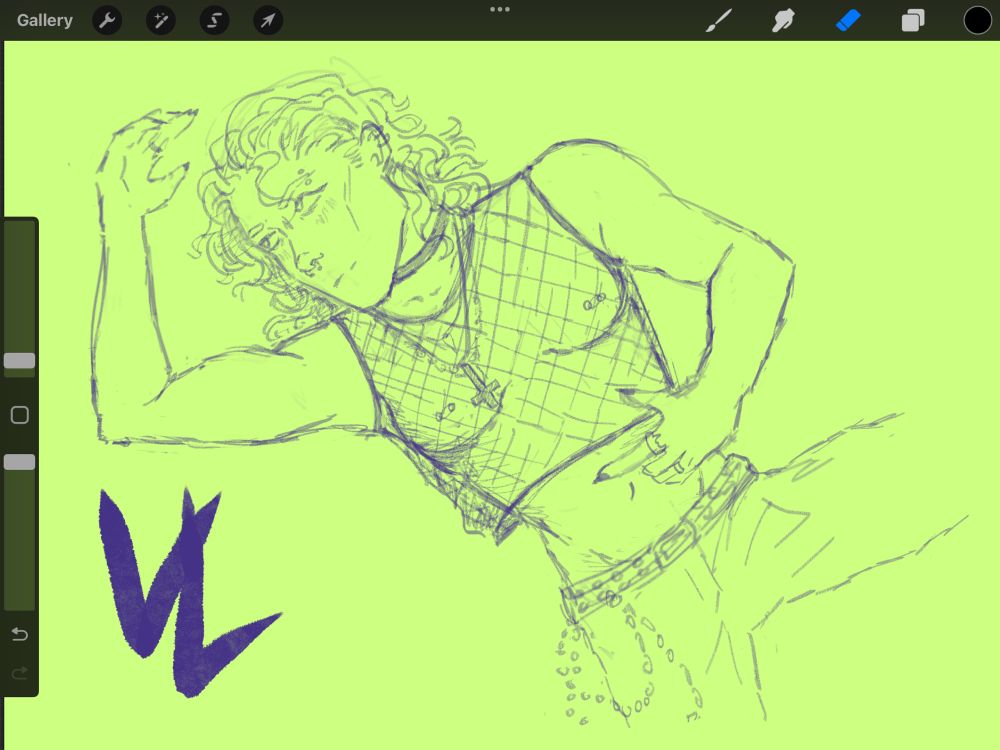This screenshot has width=1000, height=750.
Task: Tap the blue Eraser tool
Action: click(x=848, y=20)
